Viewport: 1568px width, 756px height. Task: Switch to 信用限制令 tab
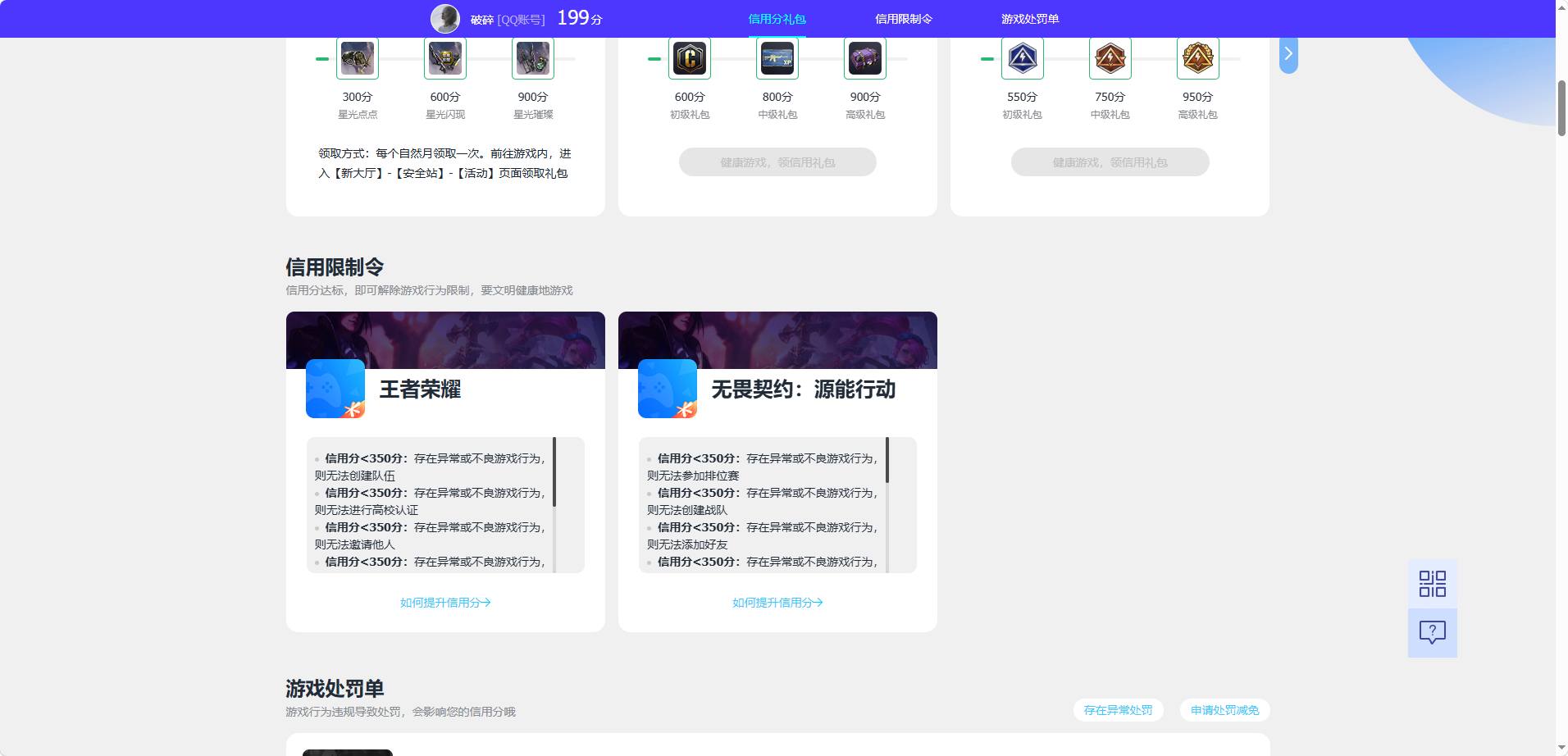904,19
